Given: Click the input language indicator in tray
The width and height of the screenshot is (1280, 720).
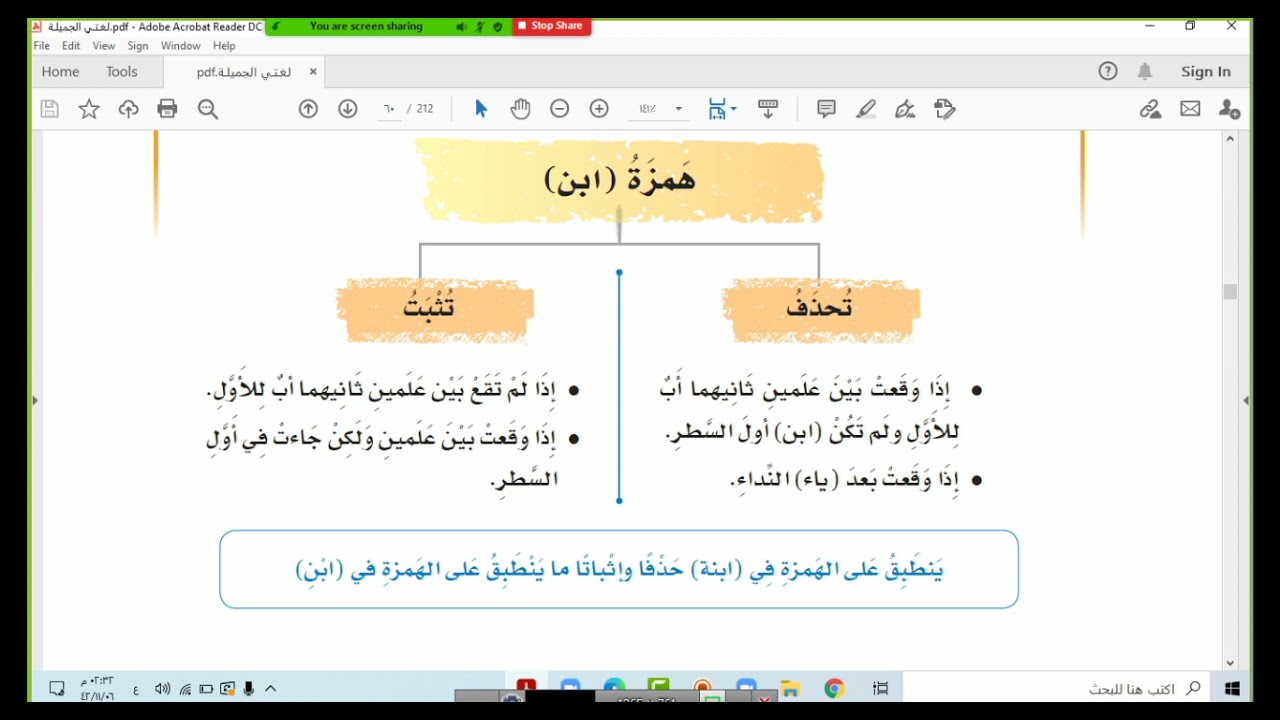Looking at the screenshot, I should 136,689.
